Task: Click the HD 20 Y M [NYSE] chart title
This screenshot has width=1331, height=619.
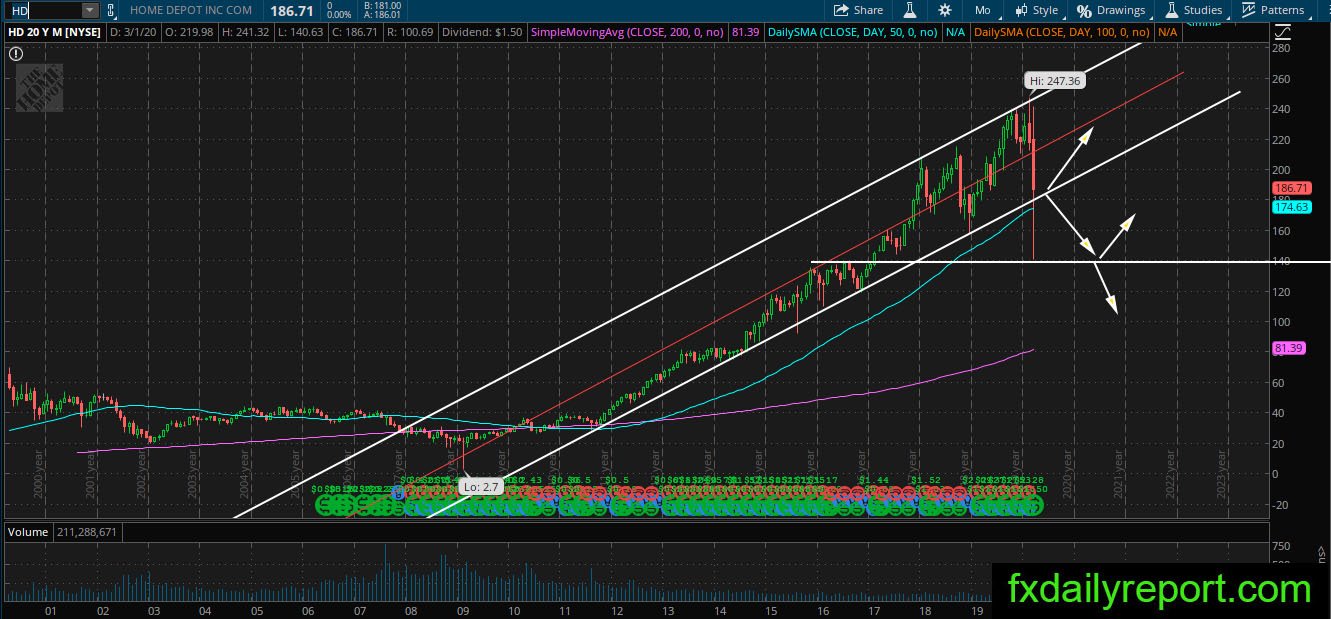Action: point(54,33)
